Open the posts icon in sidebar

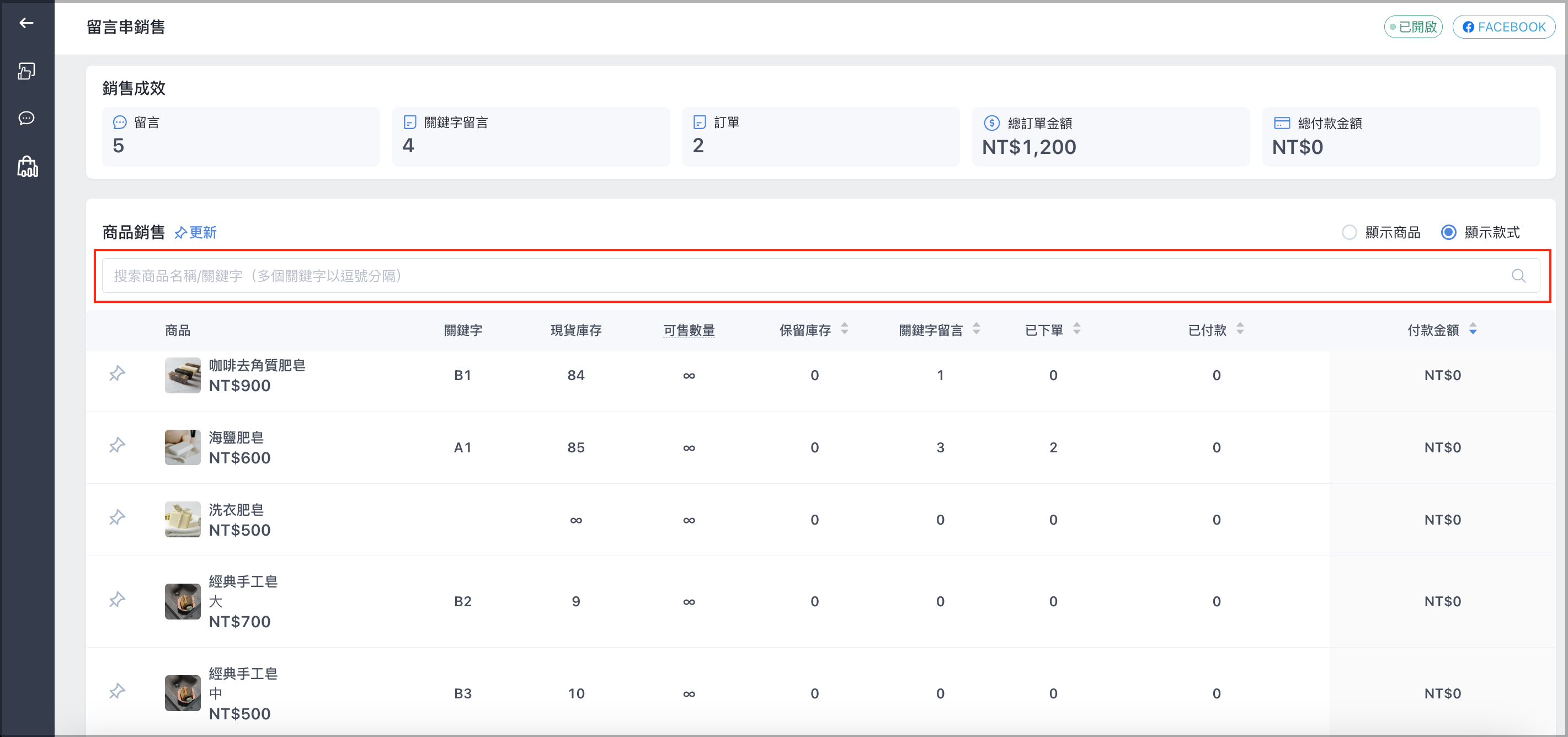[x=26, y=71]
